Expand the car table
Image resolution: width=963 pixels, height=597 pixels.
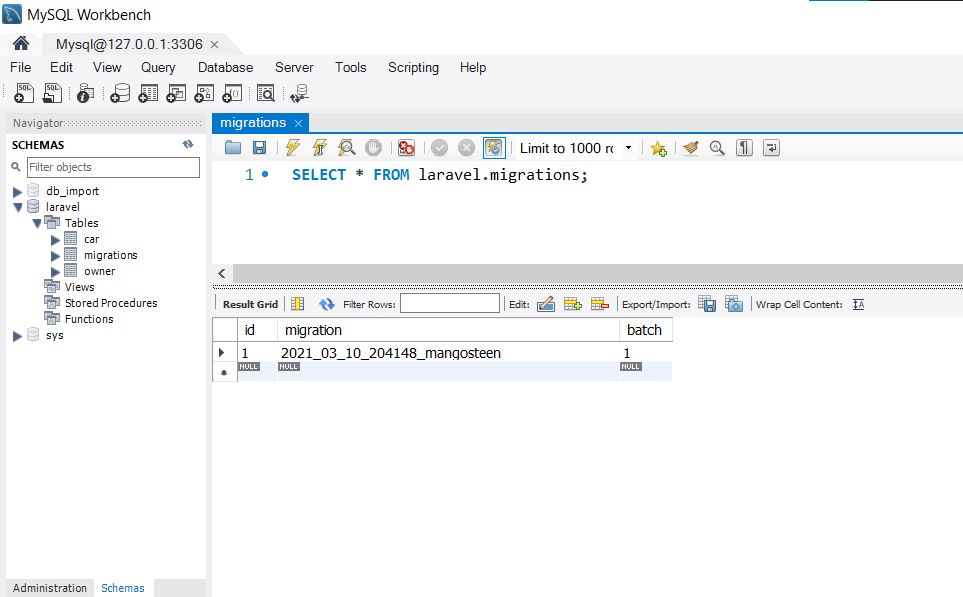click(x=55, y=240)
